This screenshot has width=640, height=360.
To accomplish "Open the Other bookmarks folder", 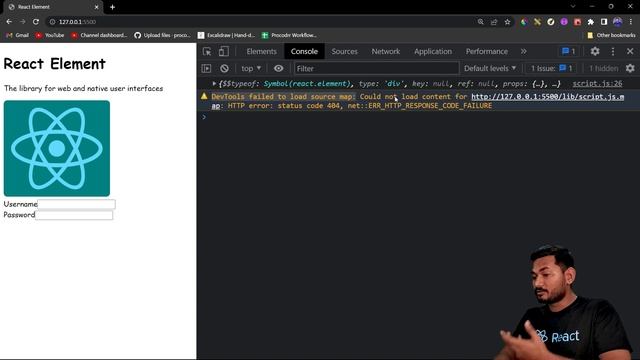I will 611,36.
